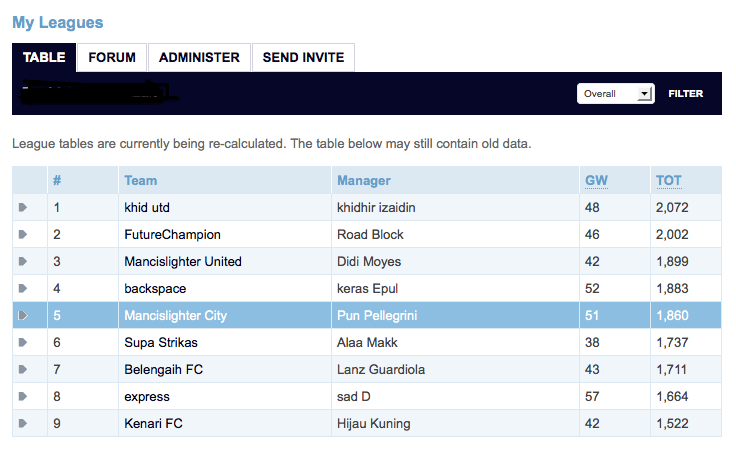Image resolution: width=736 pixels, height=457 pixels.
Task: Click the arrow icon next to Belengaih FC
Action: 23,369
